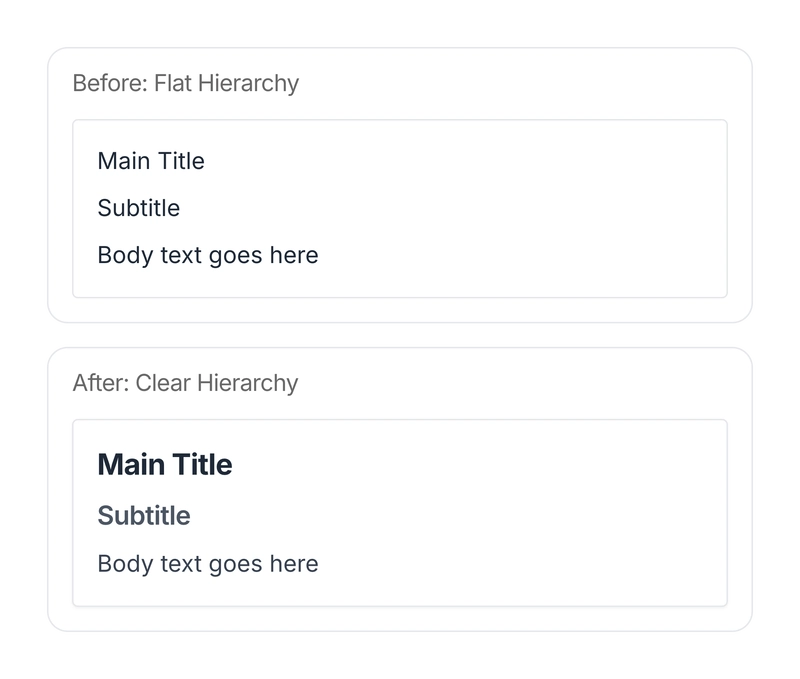Click body text in the Clear Hierarchy card
The height and width of the screenshot is (679, 800).
[208, 564]
